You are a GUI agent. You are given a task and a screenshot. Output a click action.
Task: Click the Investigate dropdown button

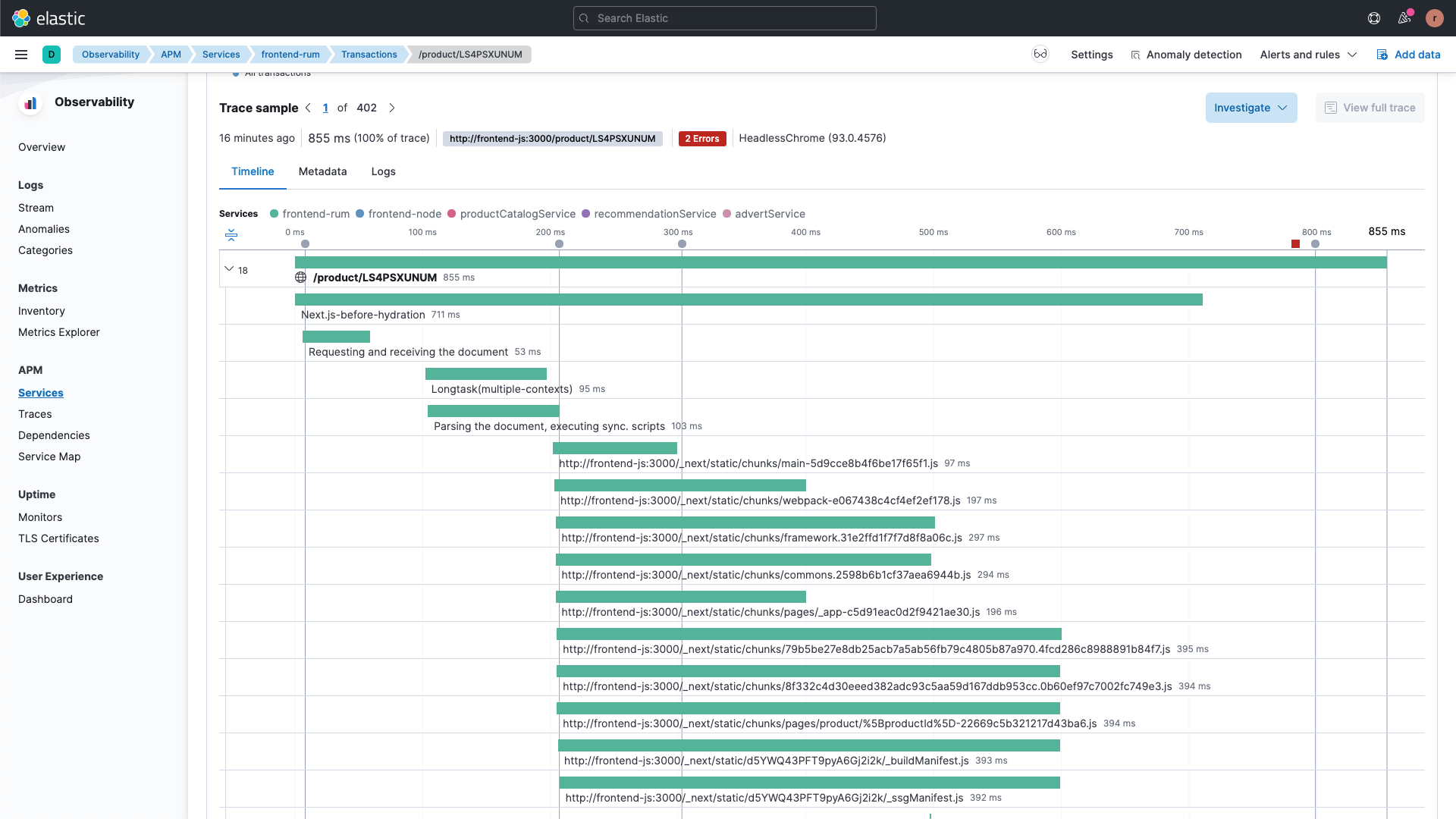(x=1251, y=107)
